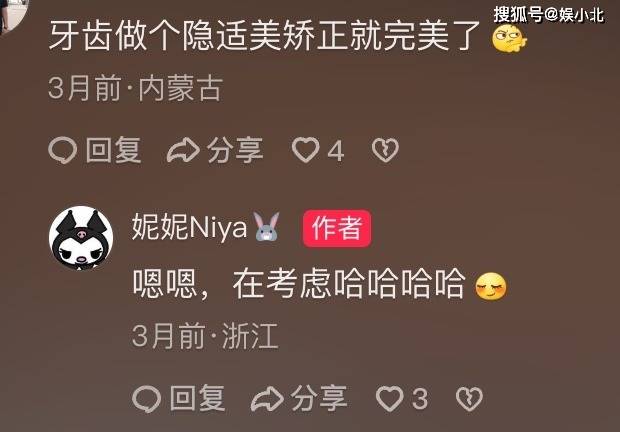Click reply bubble icon on Niya's comment
The width and height of the screenshot is (620, 432).
point(146,399)
